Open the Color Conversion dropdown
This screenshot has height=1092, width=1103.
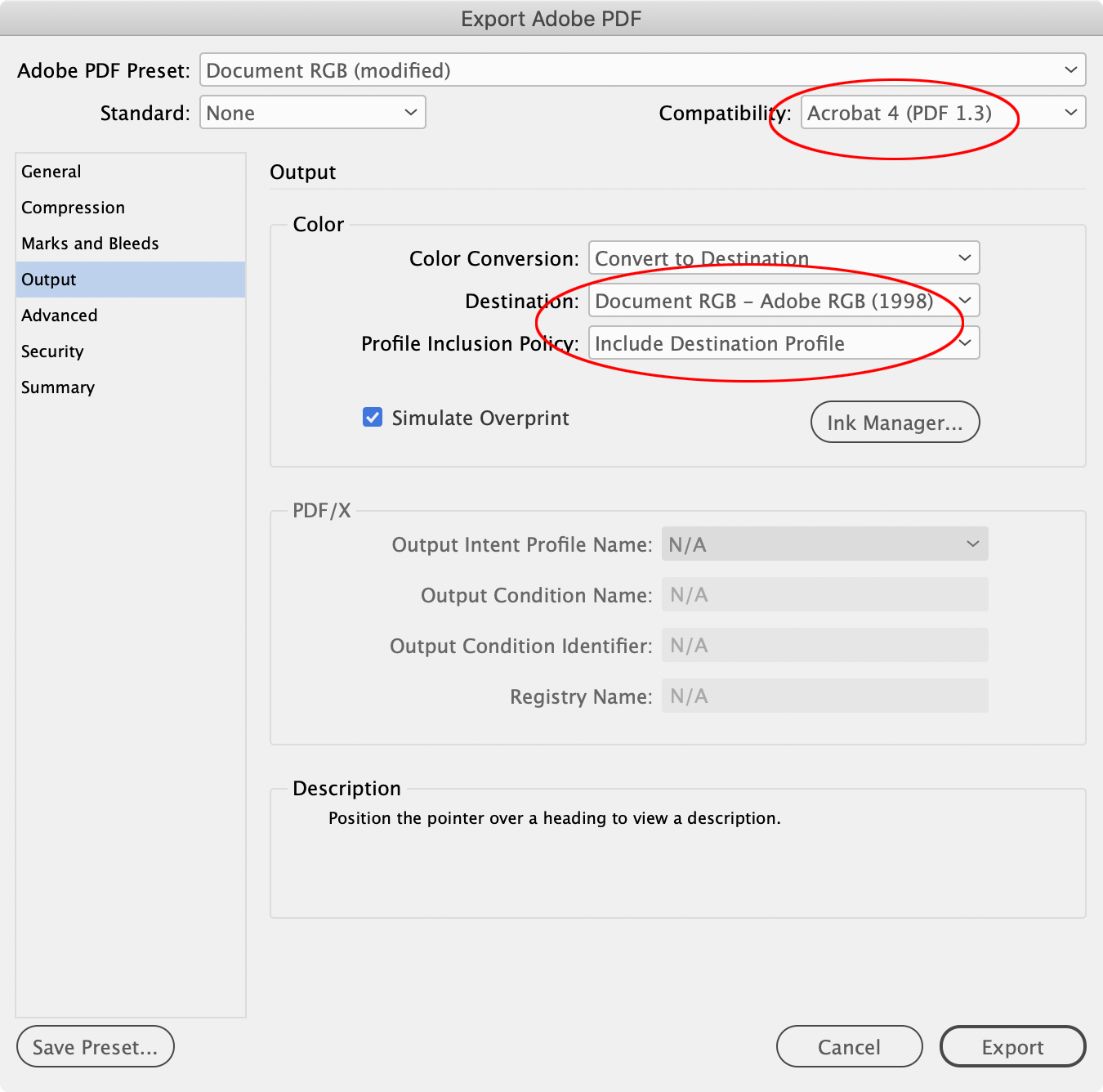pos(783,257)
